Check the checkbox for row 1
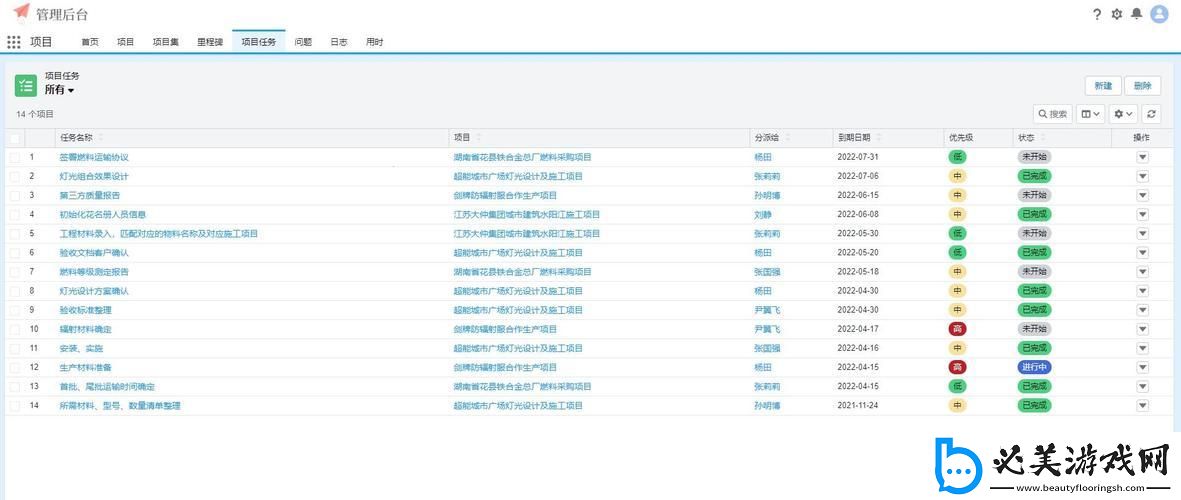Viewport: 1181px width, 500px height. (15, 157)
